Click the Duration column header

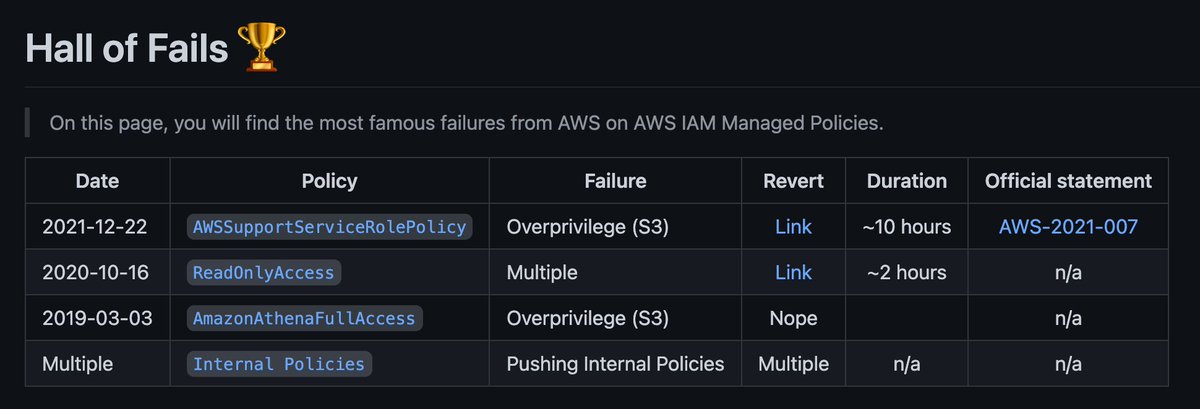[x=906, y=181]
